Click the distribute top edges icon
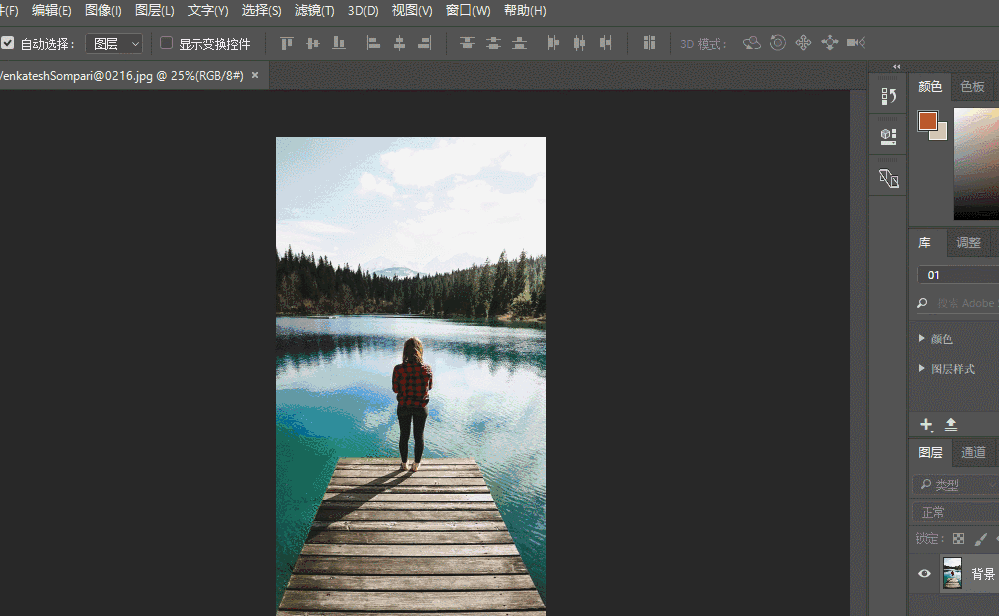999x616 pixels. click(x=468, y=43)
